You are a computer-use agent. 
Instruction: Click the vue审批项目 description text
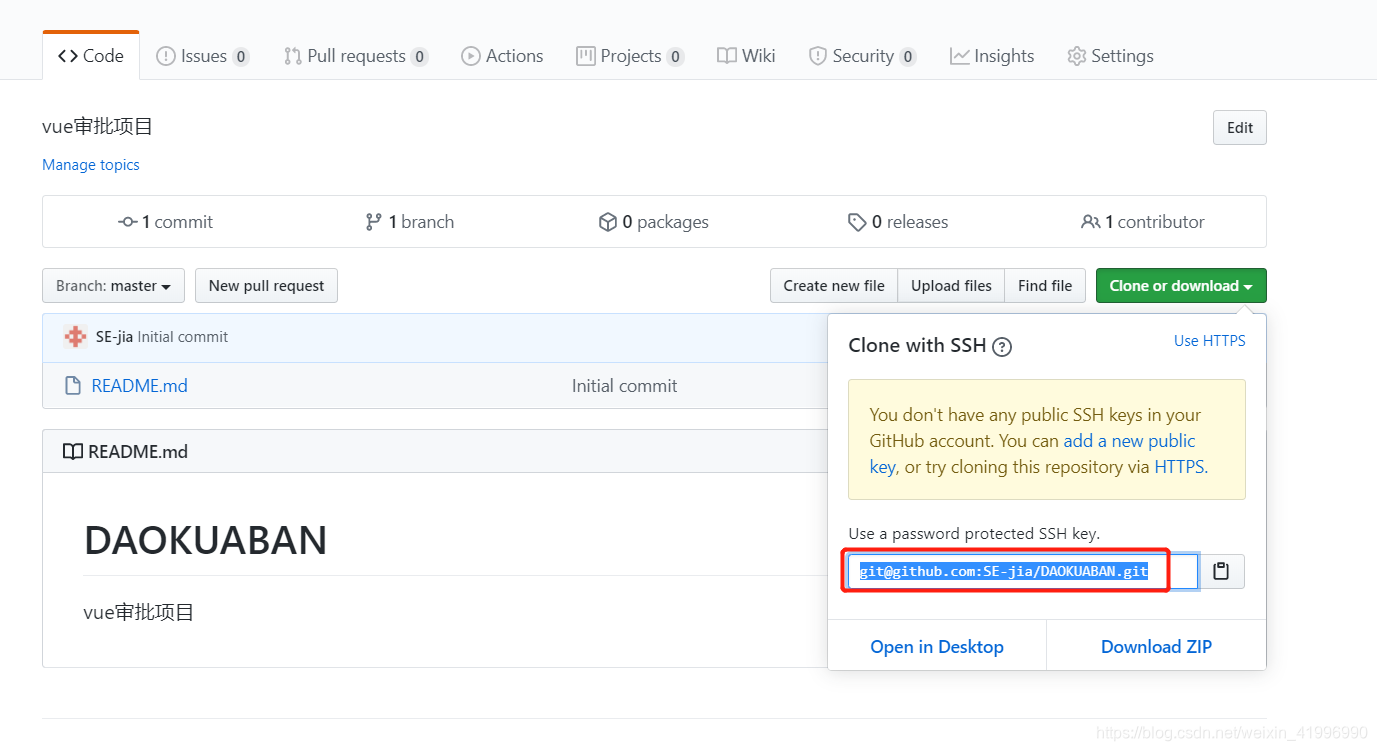click(x=98, y=127)
